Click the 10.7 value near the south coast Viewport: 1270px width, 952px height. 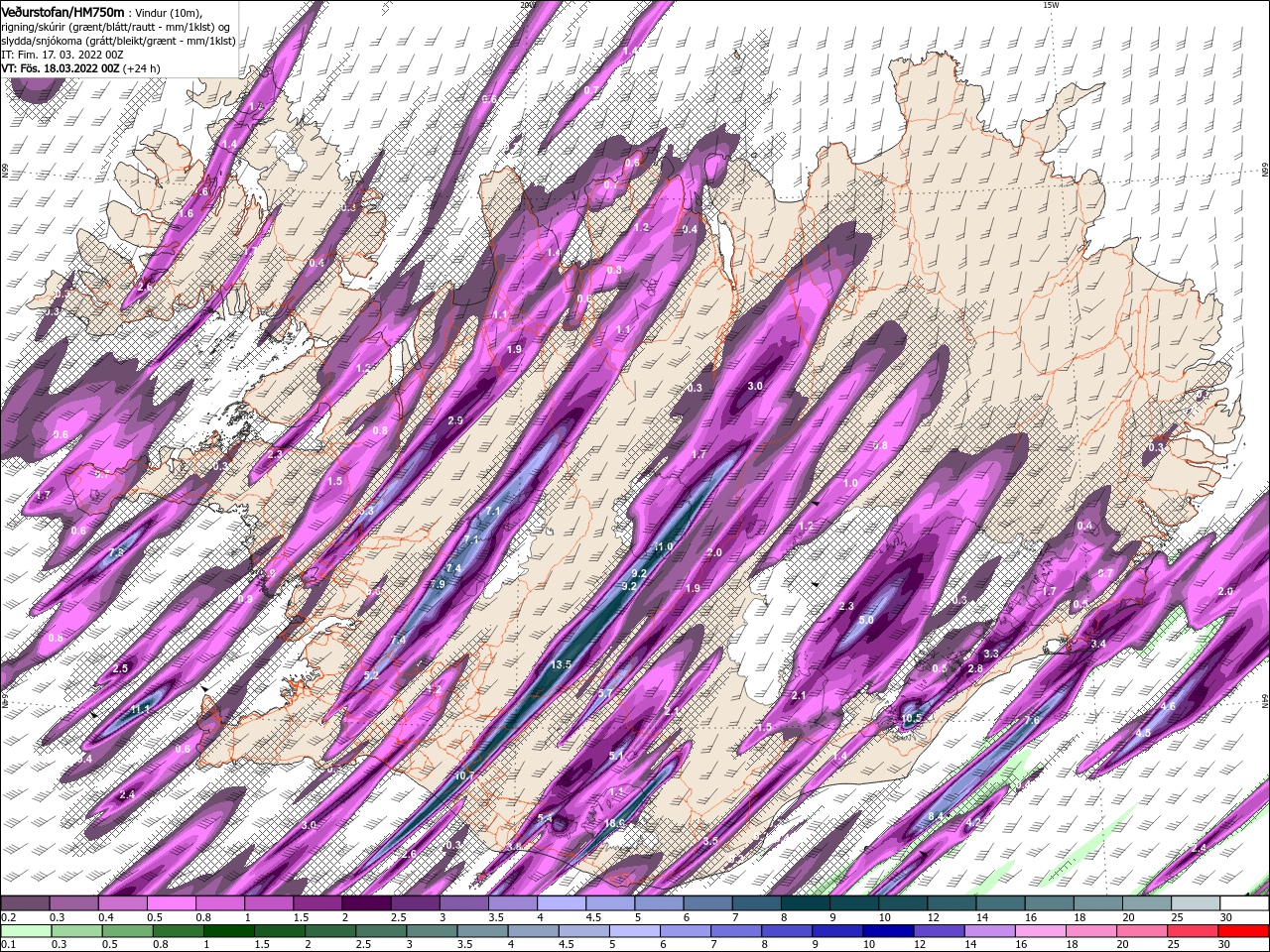tap(464, 775)
